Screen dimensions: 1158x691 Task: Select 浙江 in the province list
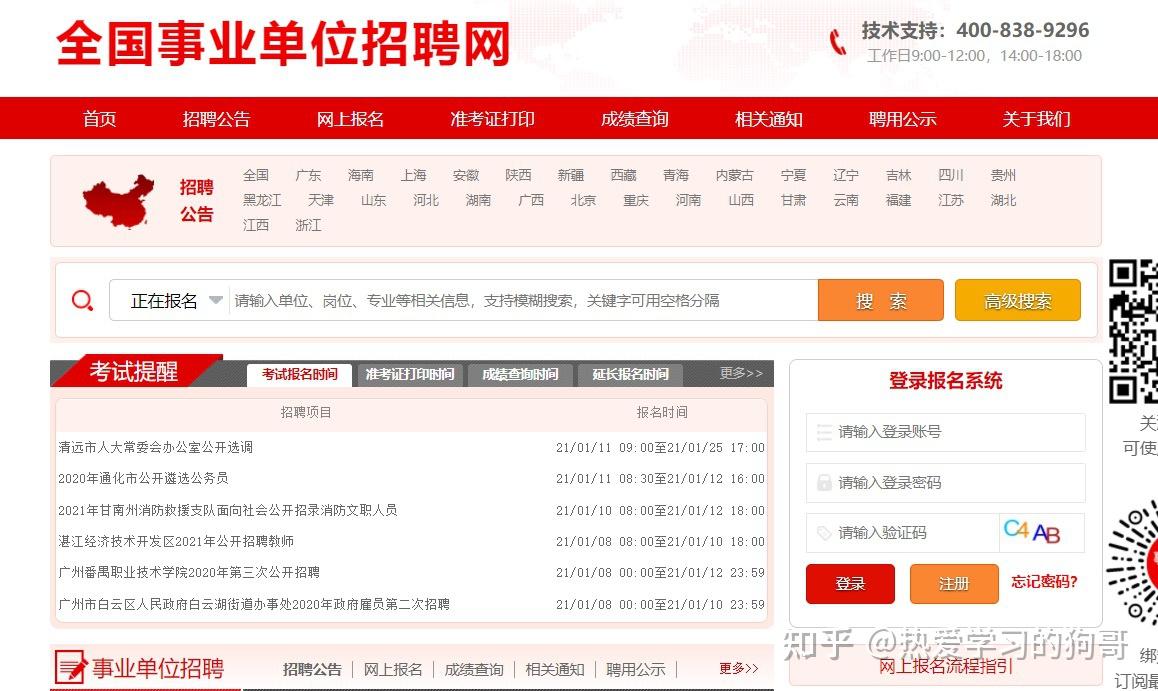point(308,225)
